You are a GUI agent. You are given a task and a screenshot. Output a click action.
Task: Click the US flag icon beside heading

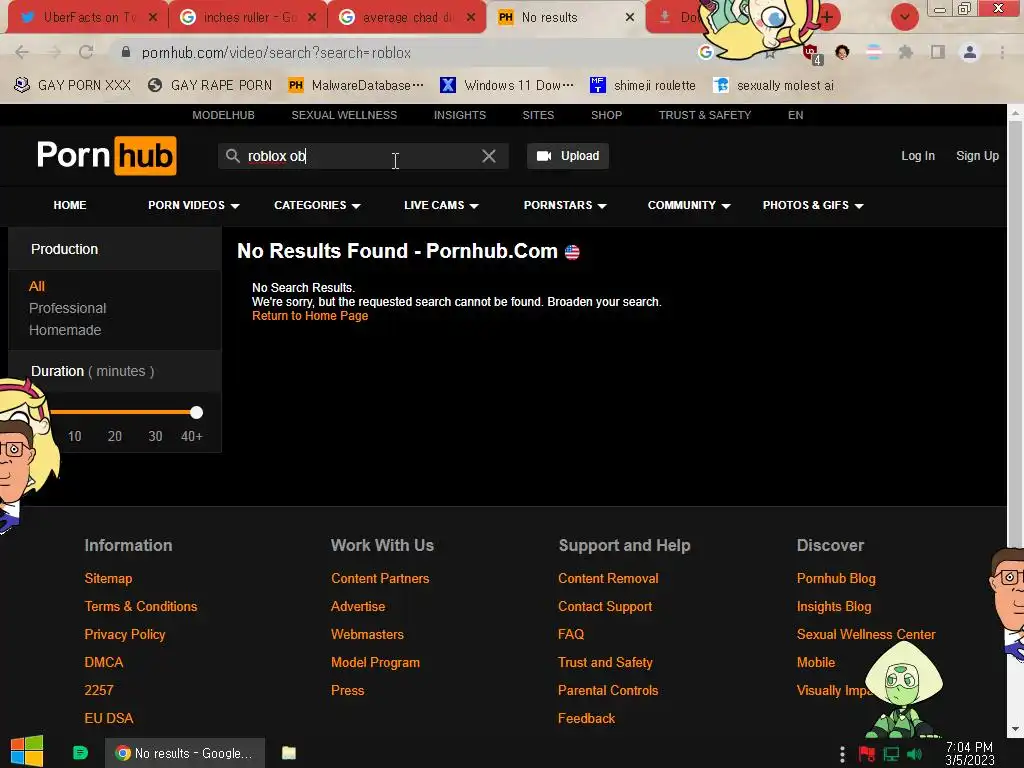click(x=572, y=252)
